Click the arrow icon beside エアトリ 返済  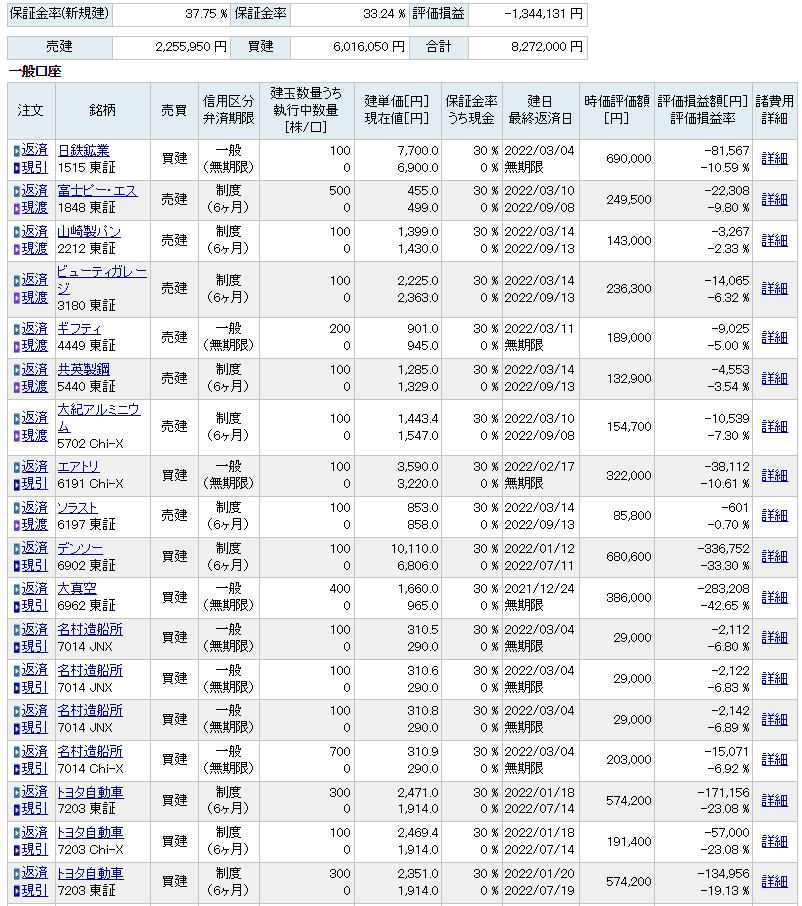(17, 467)
